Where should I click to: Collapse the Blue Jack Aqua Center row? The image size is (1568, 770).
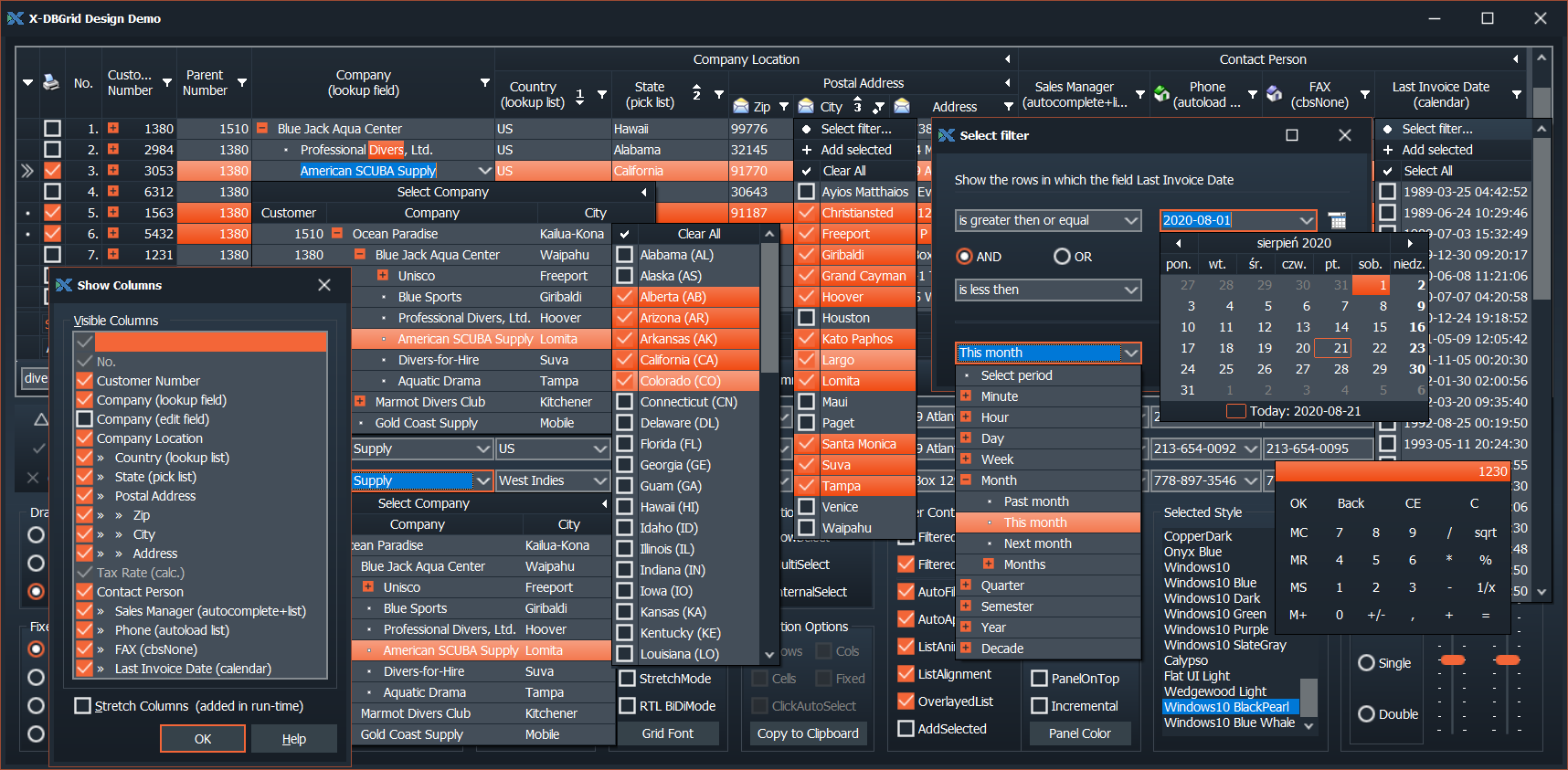(262, 129)
